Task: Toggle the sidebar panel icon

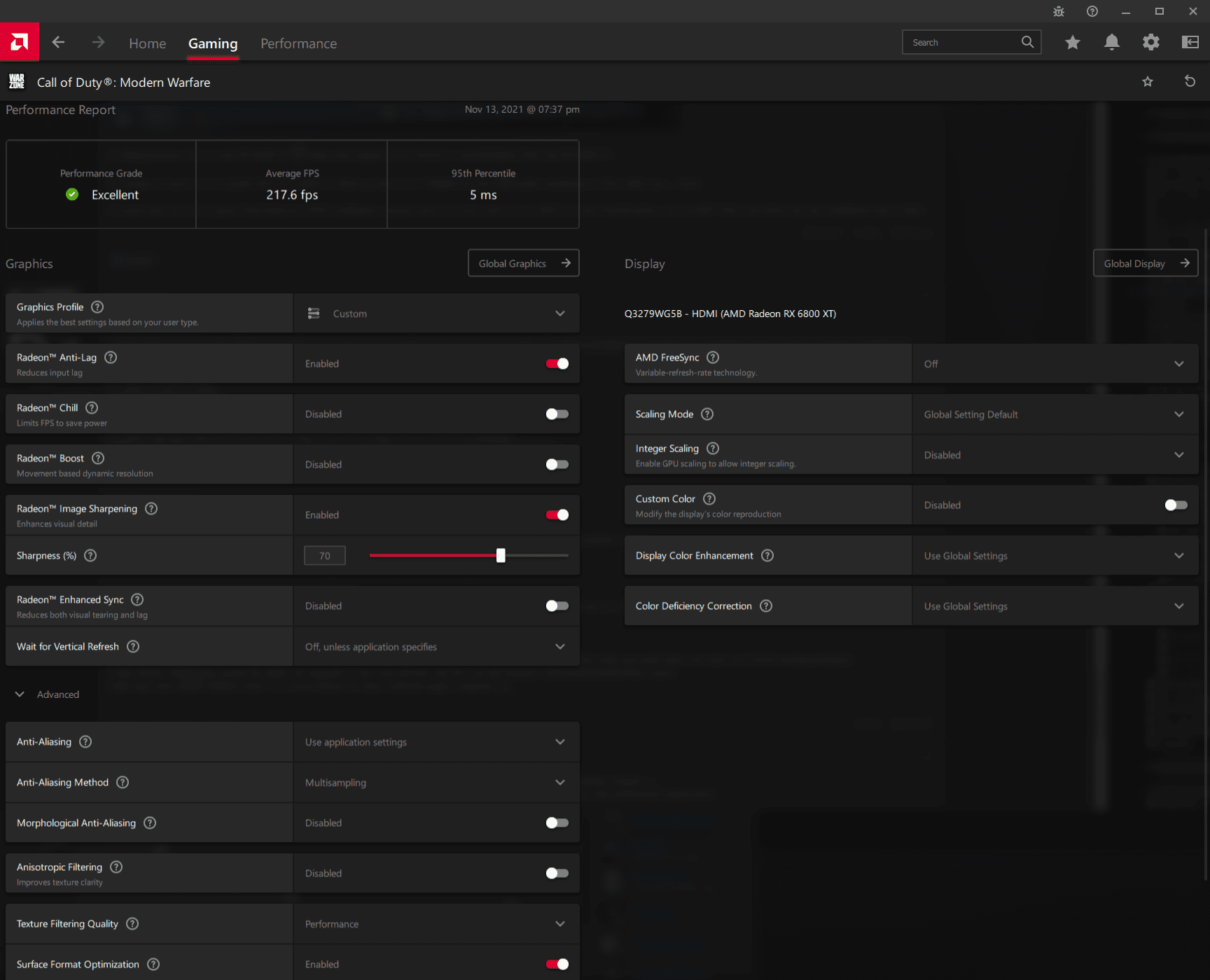Action: point(1190,43)
